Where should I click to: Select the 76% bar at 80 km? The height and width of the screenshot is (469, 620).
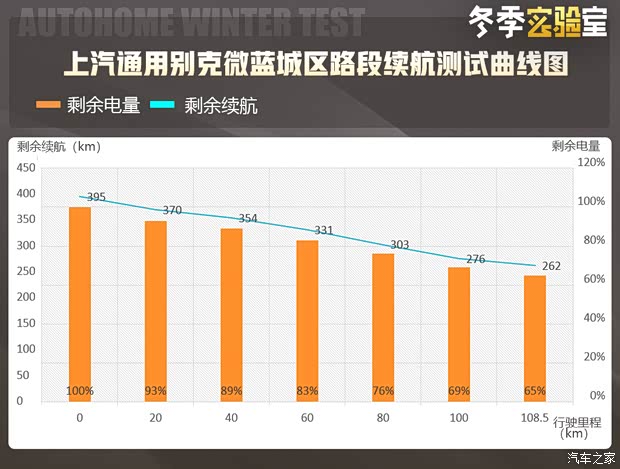click(x=383, y=327)
